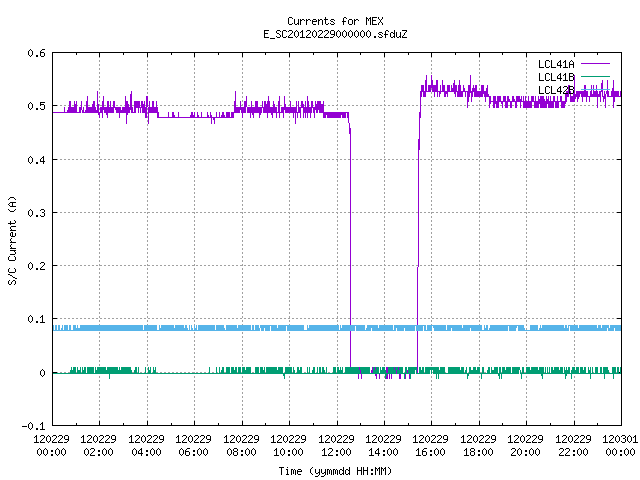Click the -0.1 y-axis tick label
Screen dimensions: 640x480
(34, 426)
